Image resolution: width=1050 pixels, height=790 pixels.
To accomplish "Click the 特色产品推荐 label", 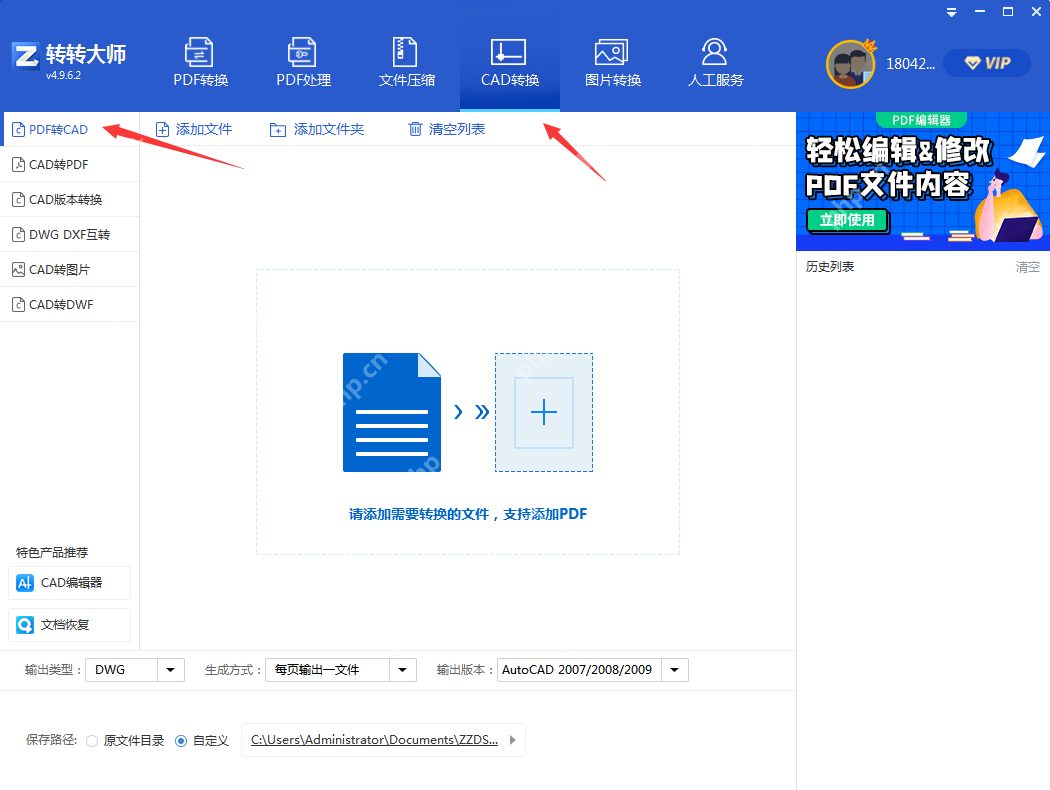I will (52, 552).
